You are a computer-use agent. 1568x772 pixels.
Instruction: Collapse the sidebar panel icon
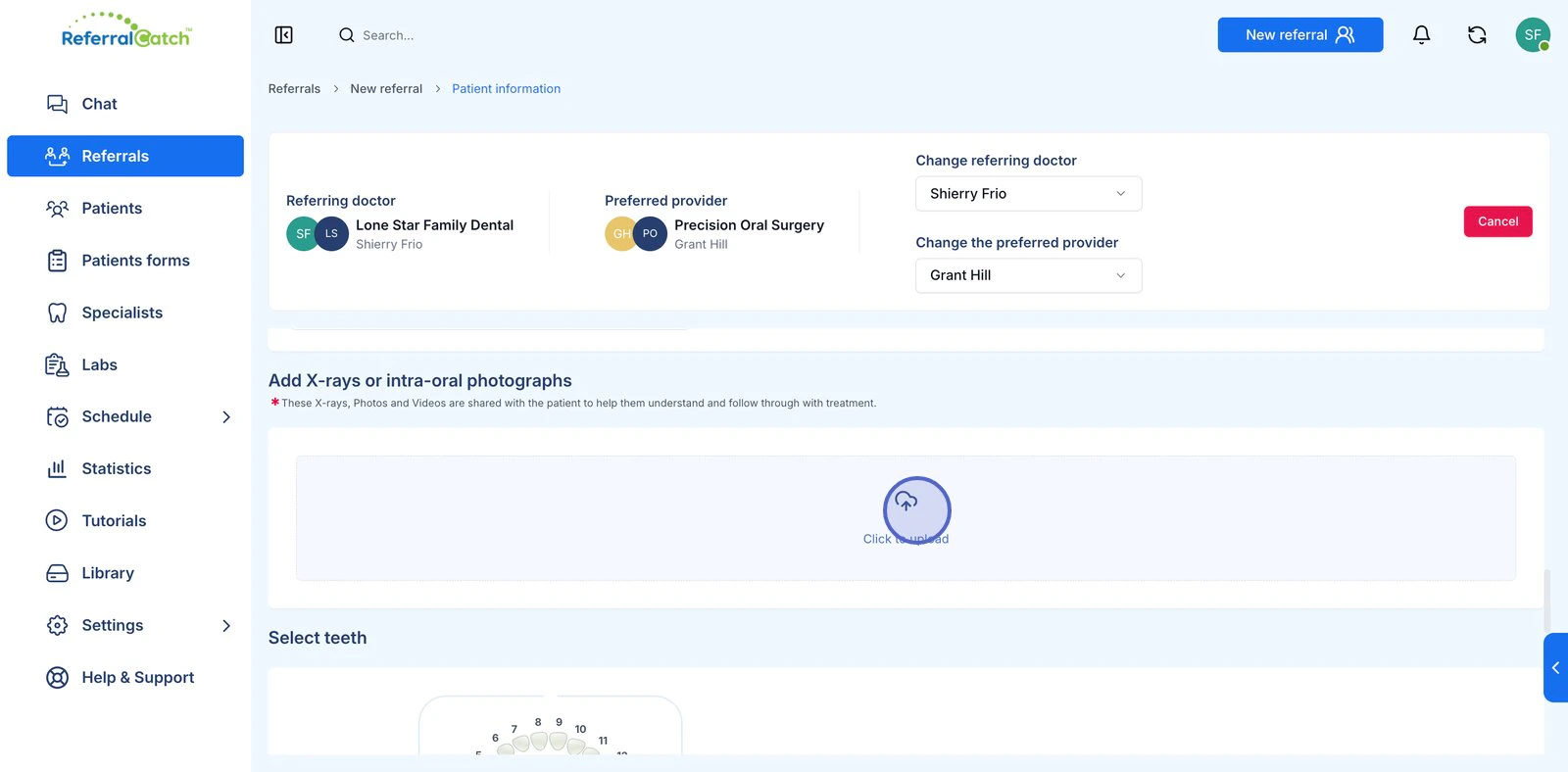284,35
